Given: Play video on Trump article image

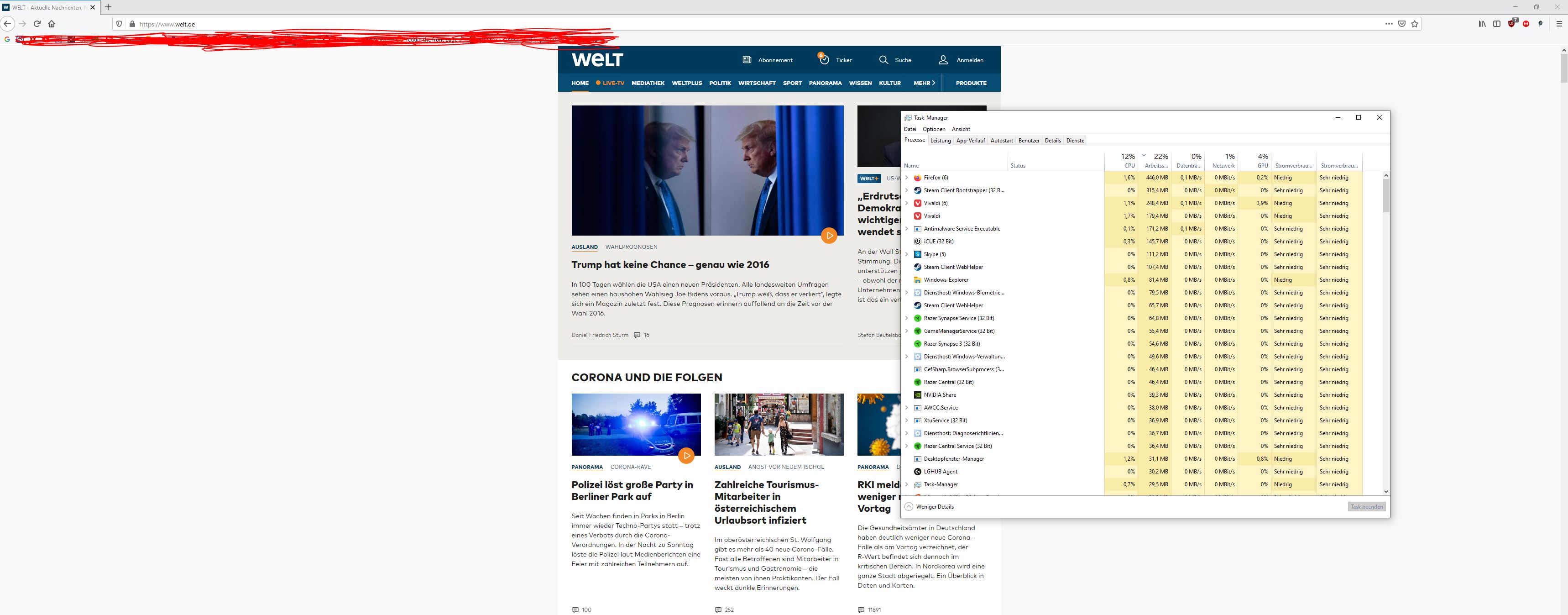Looking at the screenshot, I should (x=828, y=236).
